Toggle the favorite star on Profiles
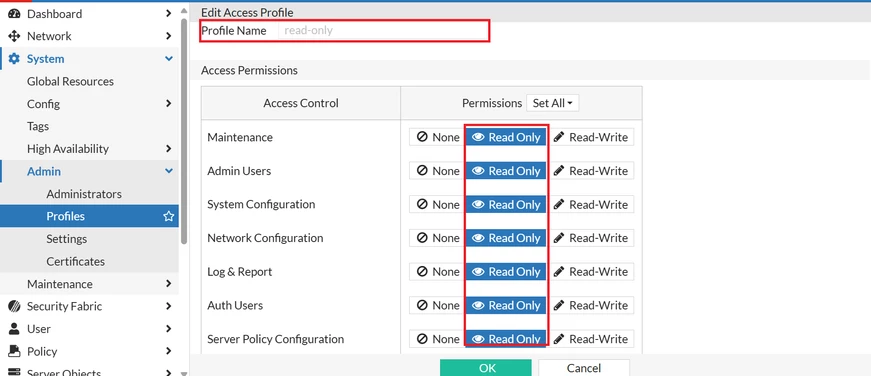871x376 pixels. pos(169,216)
